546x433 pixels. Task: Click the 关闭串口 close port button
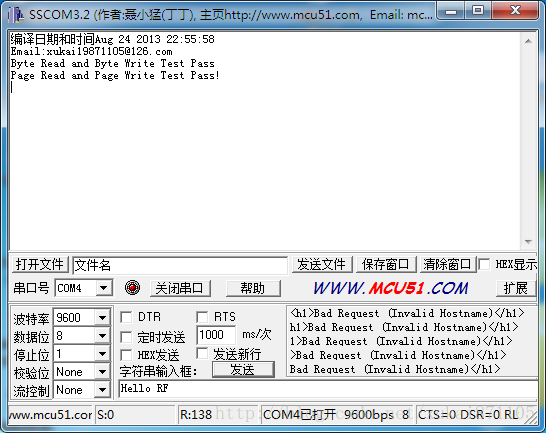click(x=180, y=288)
